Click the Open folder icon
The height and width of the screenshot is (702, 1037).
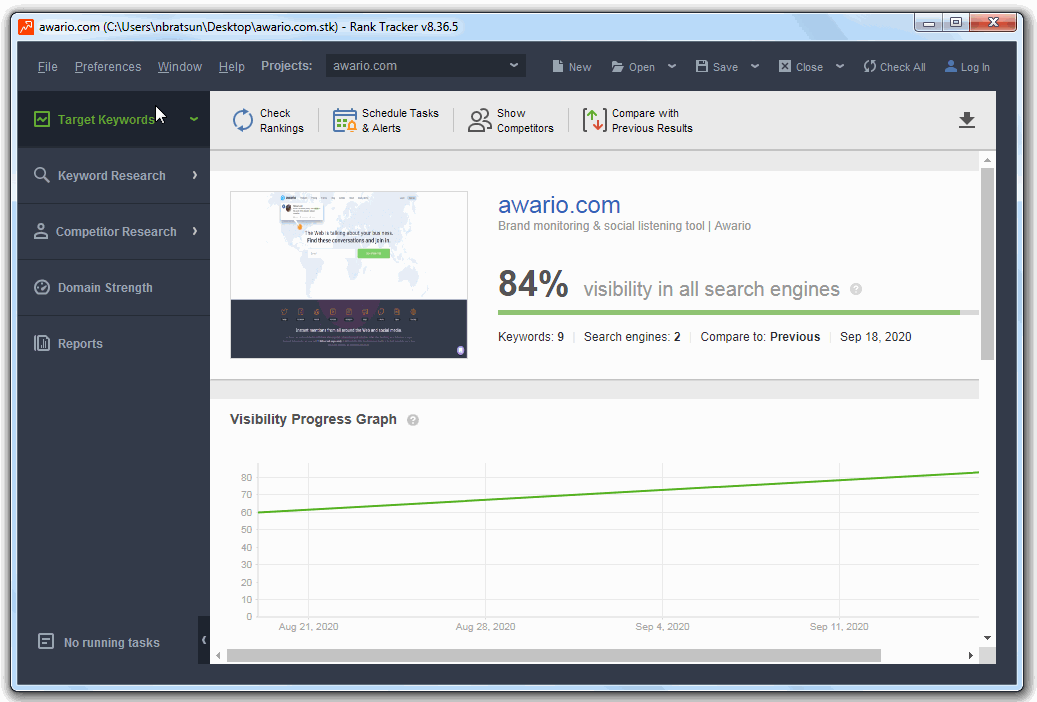[617, 67]
